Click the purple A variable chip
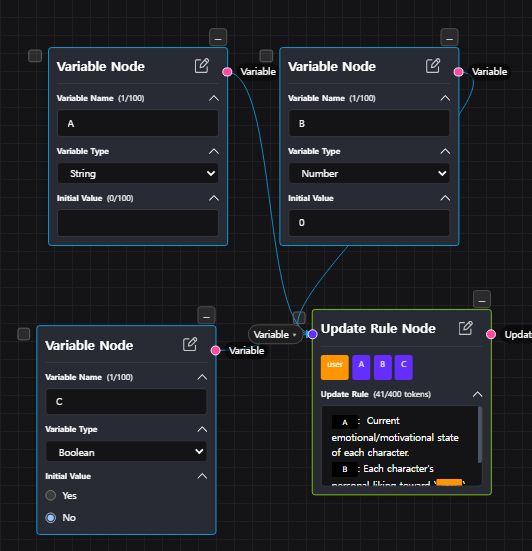This screenshot has height=551, width=532. pyautogui.click(x=361, y=367)
